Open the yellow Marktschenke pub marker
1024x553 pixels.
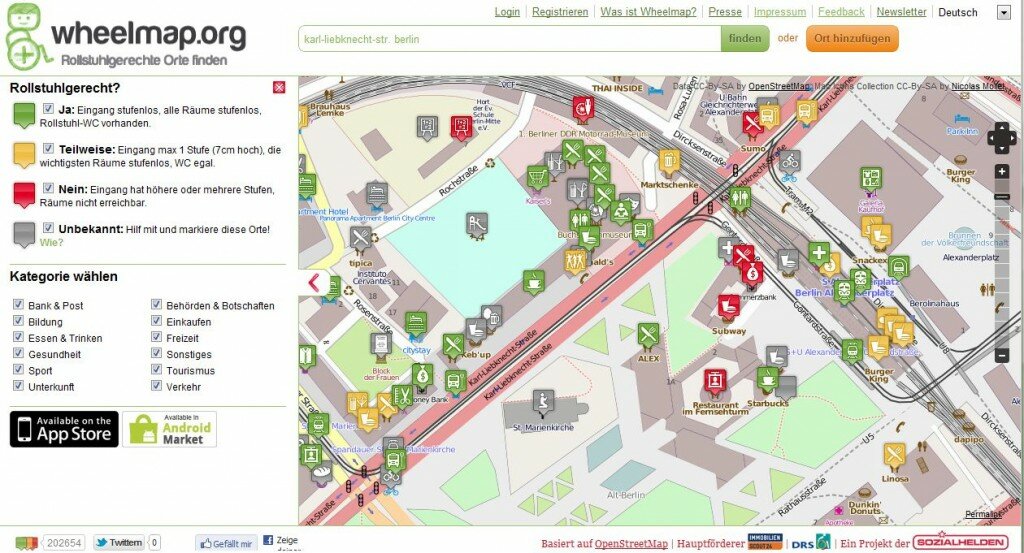669,163
